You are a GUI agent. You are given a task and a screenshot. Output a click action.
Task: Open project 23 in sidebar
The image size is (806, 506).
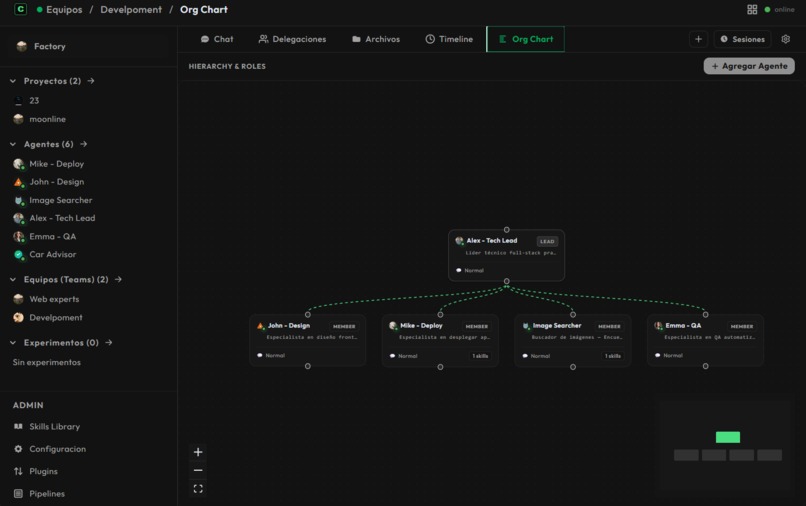pyautogui.click(x=34, y=100)
